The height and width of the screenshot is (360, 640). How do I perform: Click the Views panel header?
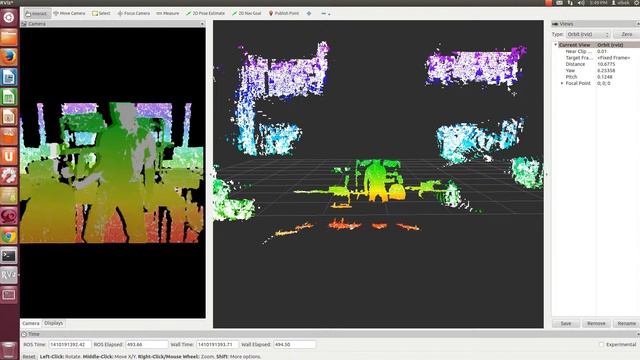(x=595, y=24)
